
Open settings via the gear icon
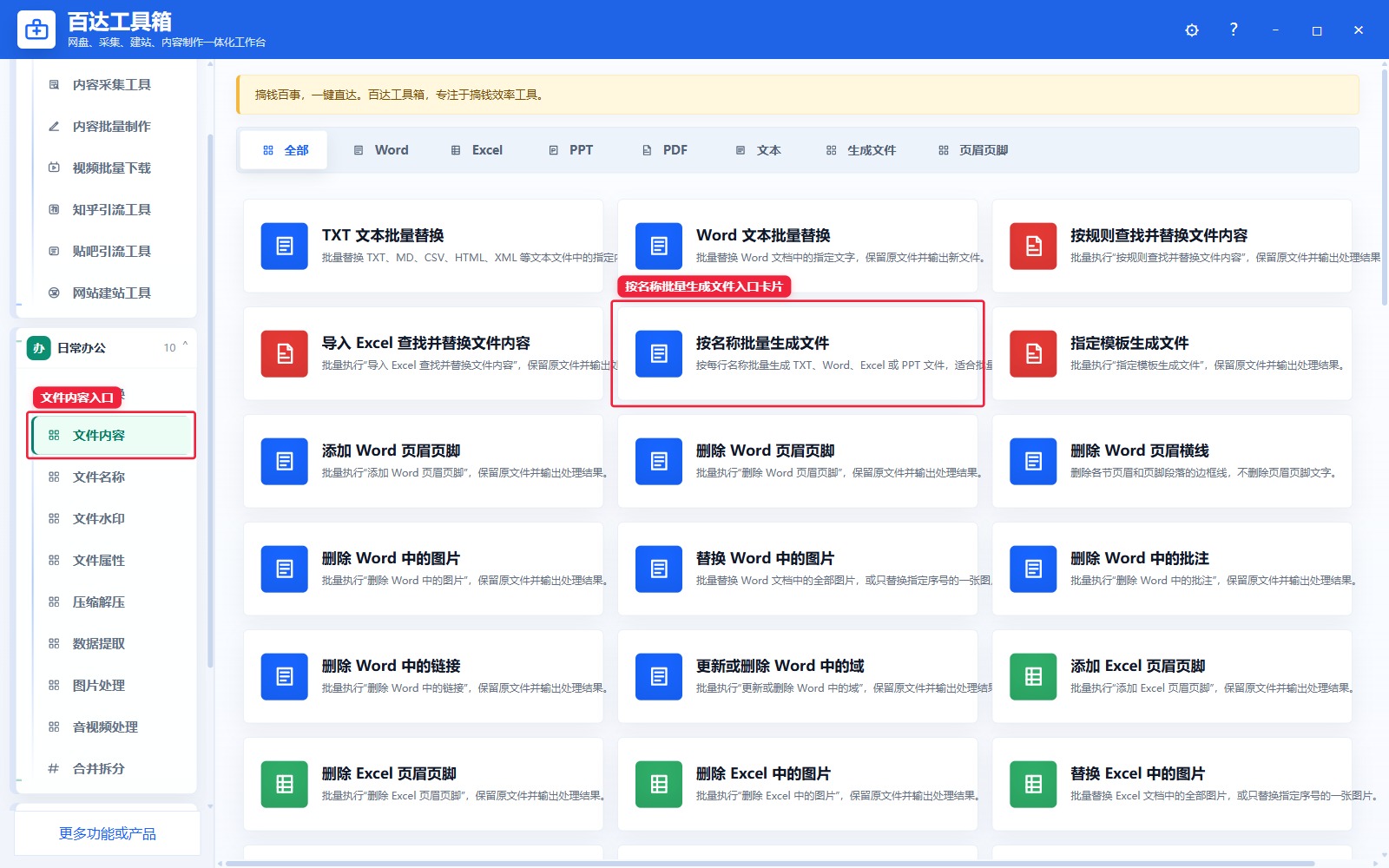coord(1192,30)
